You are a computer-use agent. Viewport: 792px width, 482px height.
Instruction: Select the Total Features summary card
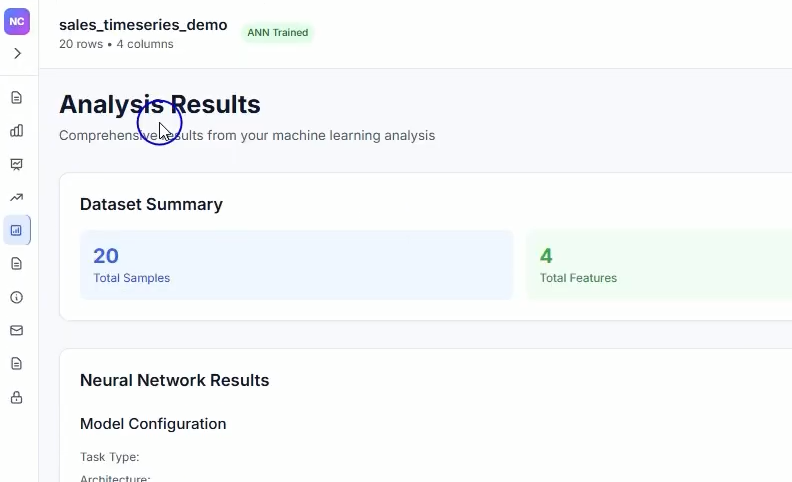point(660,265)
